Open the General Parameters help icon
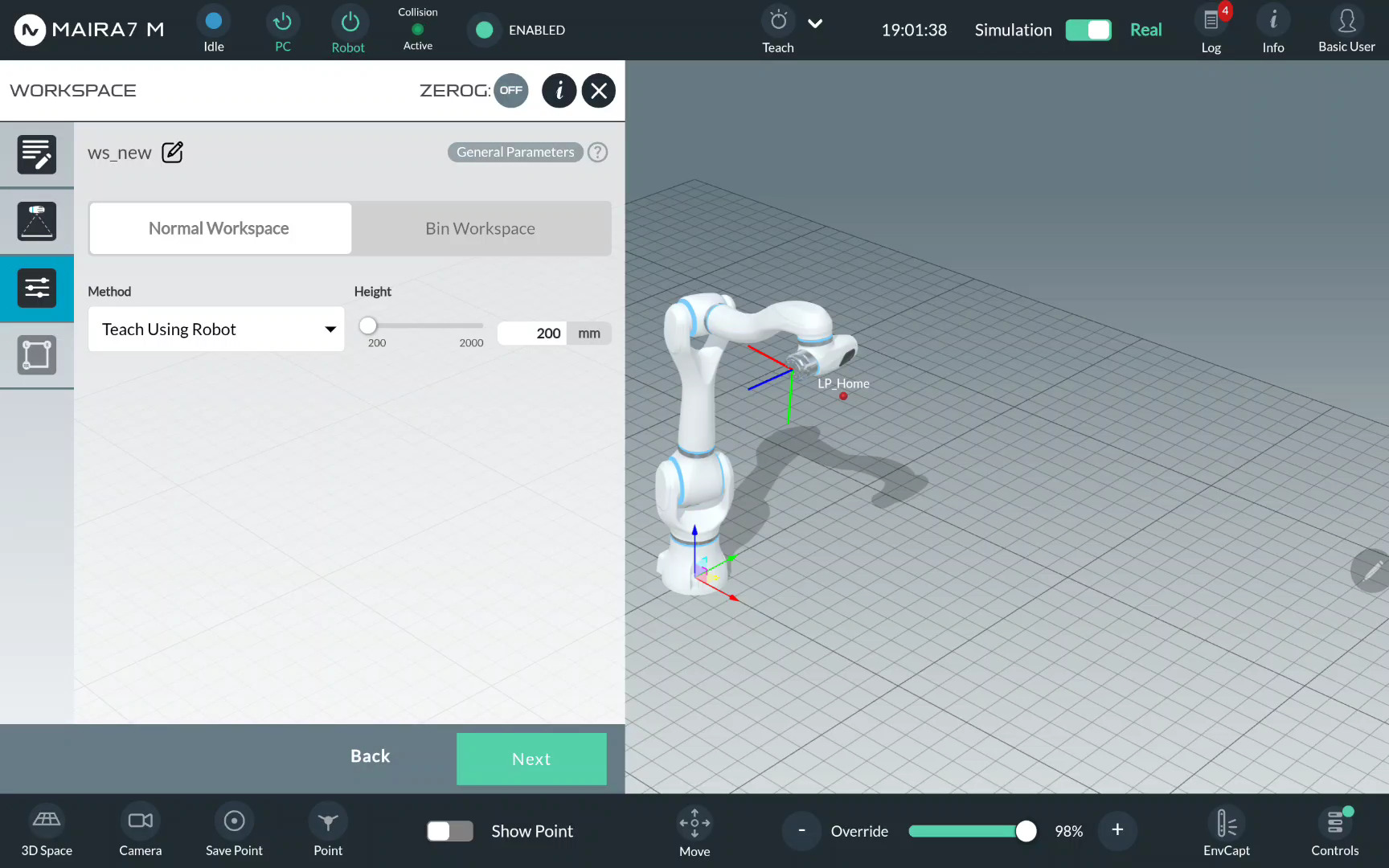This screenshot has height=868, width=1389. click(x=597, y=152)
